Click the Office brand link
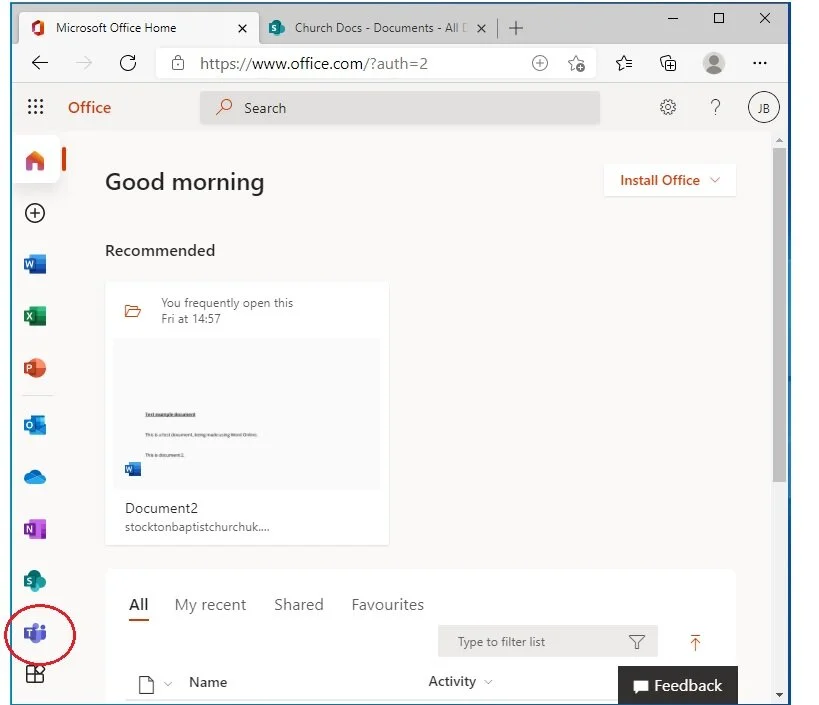 pos(89,108)
